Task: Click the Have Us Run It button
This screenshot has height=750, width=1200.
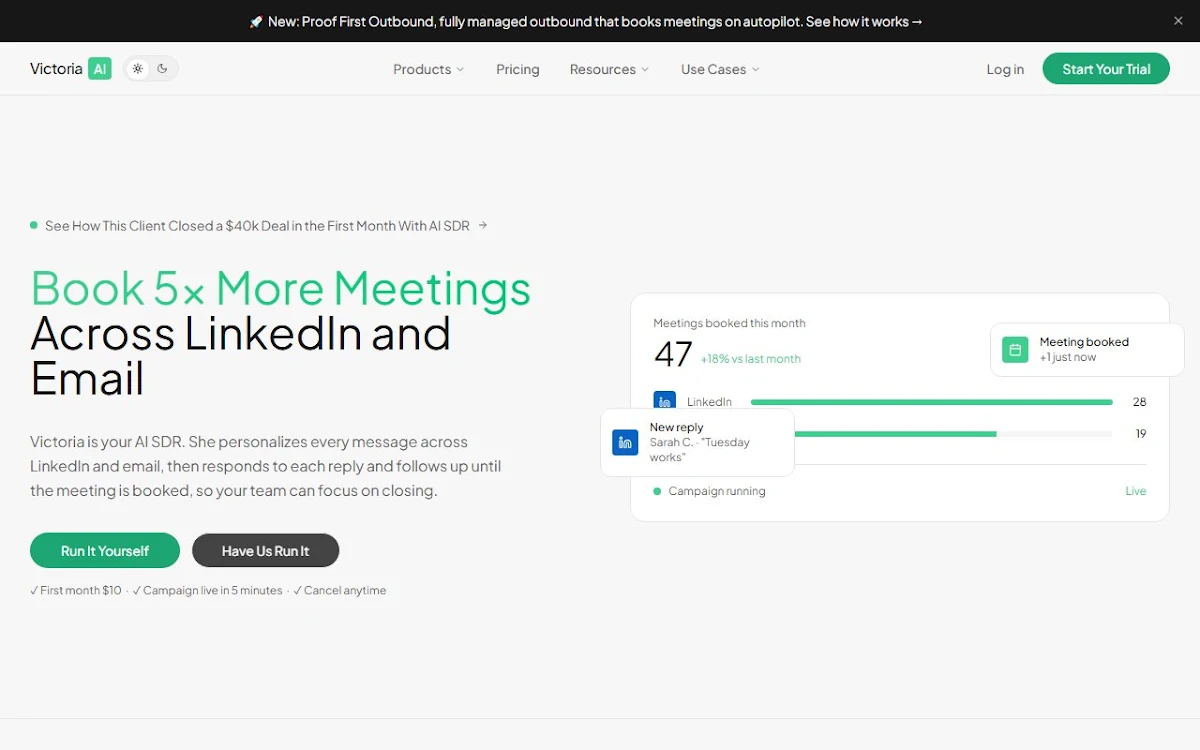Action: pyautogui.click(x=266, y=551)
